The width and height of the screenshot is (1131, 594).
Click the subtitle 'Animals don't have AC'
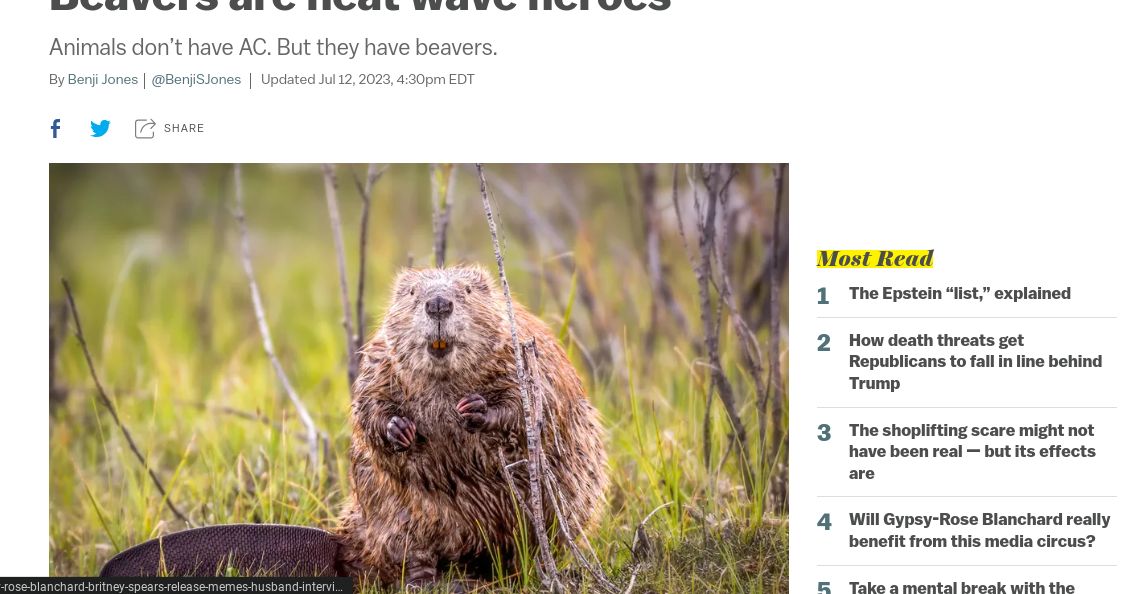coord(273,48)
